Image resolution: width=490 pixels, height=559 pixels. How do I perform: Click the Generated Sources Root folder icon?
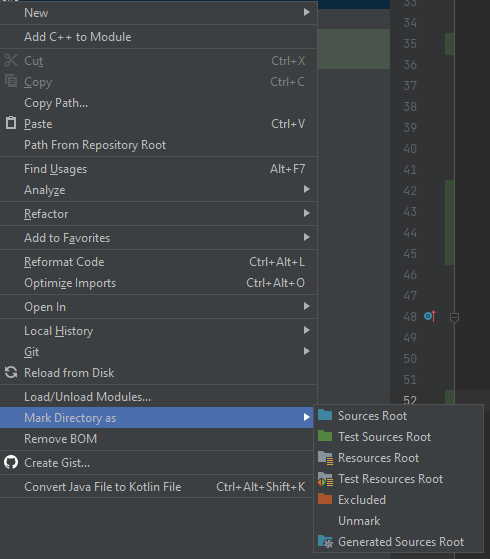[325, 542]
